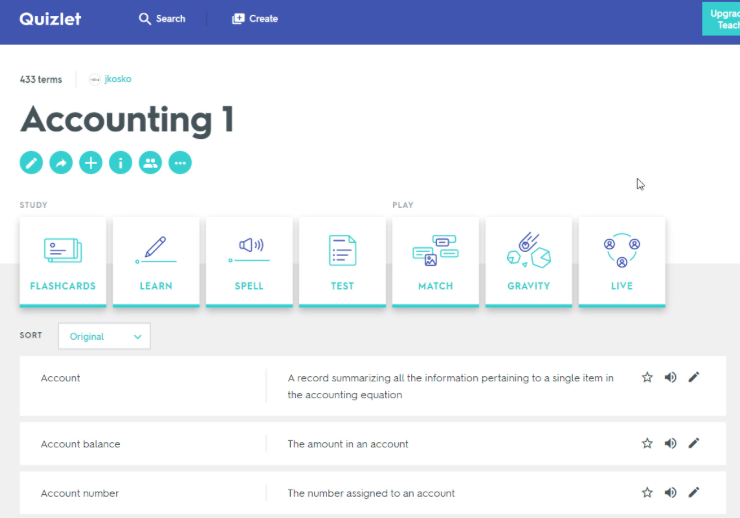Click the share arrow icon
740x518 pixels.
point(61,162)
